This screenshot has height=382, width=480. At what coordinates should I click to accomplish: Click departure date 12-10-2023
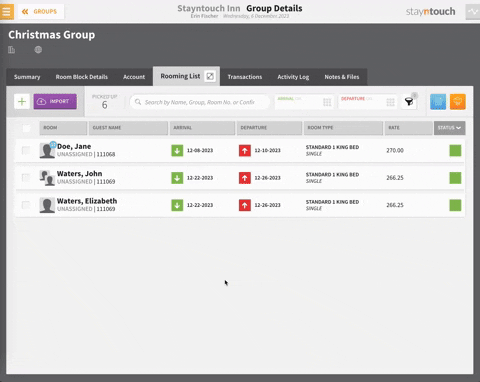pyautogui.click(x=268, y=151)
